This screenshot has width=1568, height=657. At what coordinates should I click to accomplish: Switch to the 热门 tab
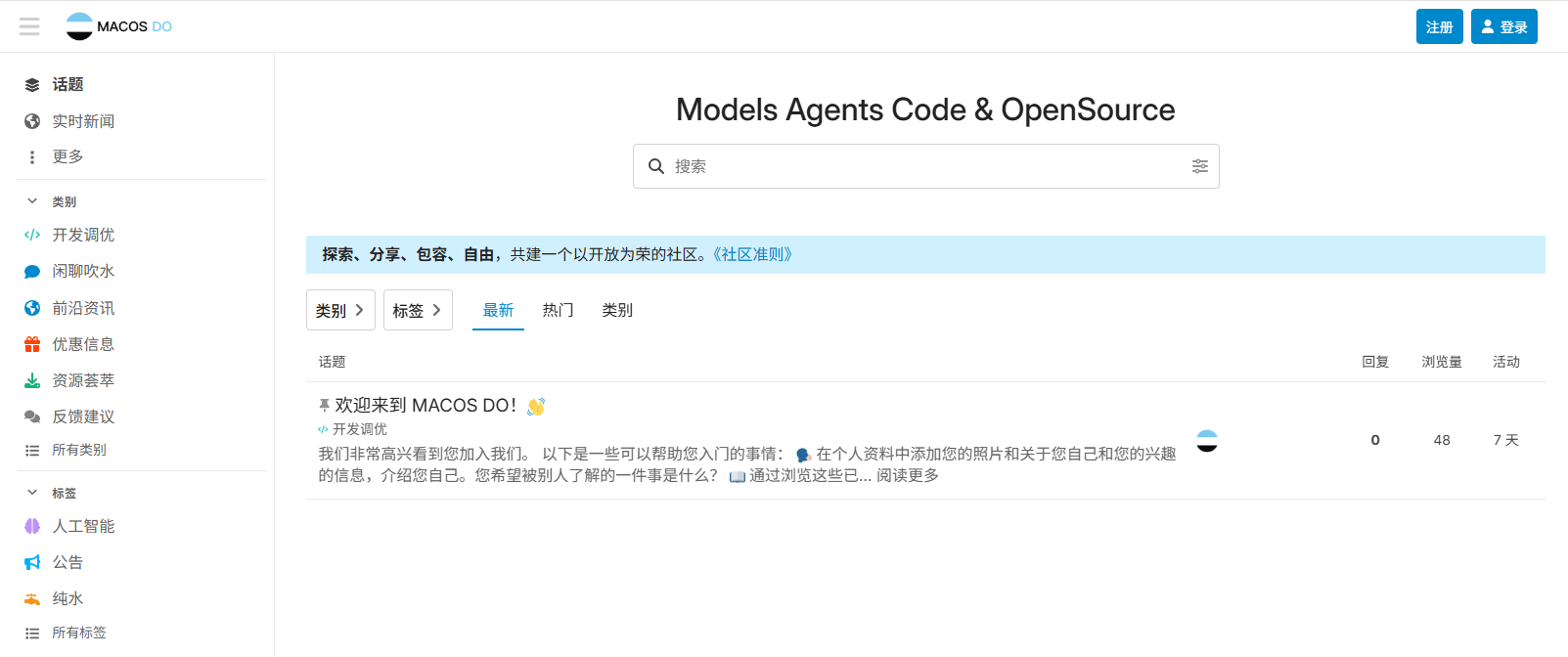pyautogui.click(x=558, y=310)
